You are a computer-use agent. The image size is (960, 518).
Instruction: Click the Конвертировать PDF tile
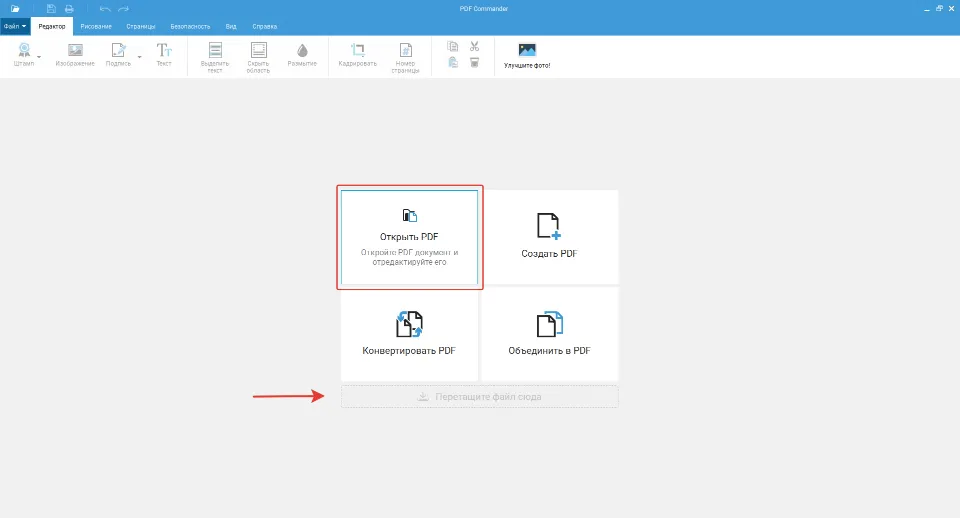click(x=410, y=334)
